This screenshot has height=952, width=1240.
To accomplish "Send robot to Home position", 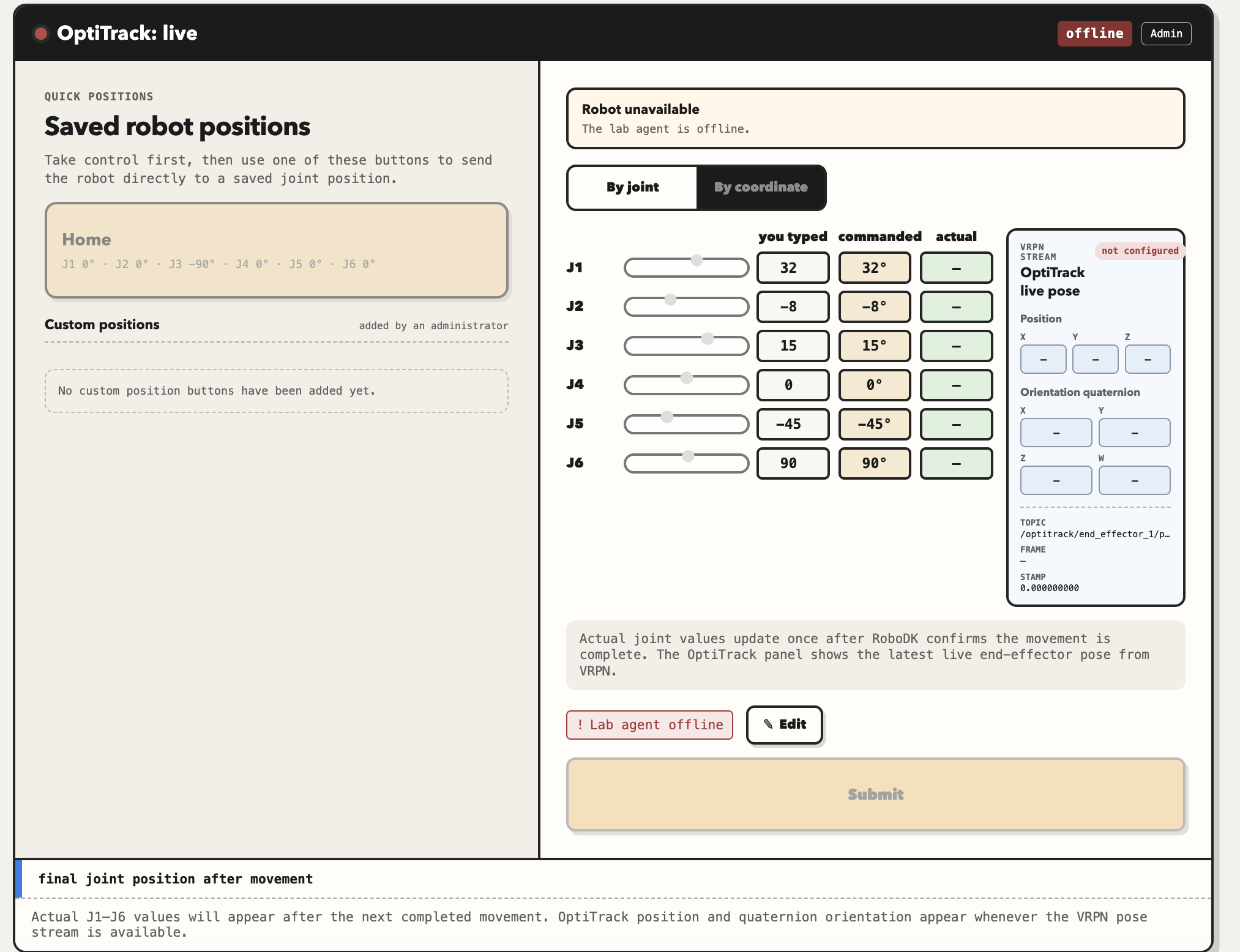I will (x=277, y=250).
